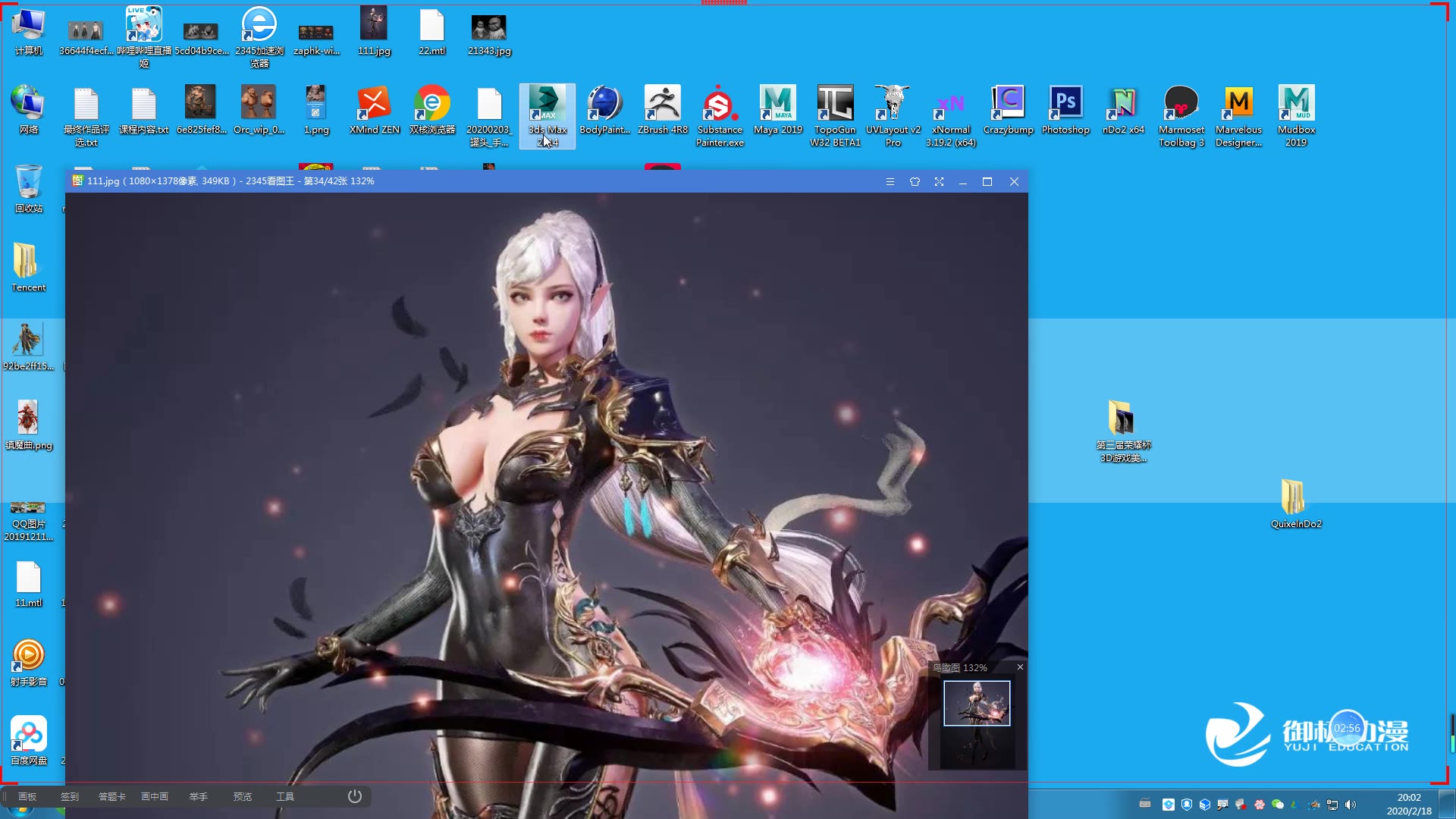The image size is (1456, 819).
Task: Open 第三届荣耀杯 3D游戏美 folder
Action: (1123, 431)
